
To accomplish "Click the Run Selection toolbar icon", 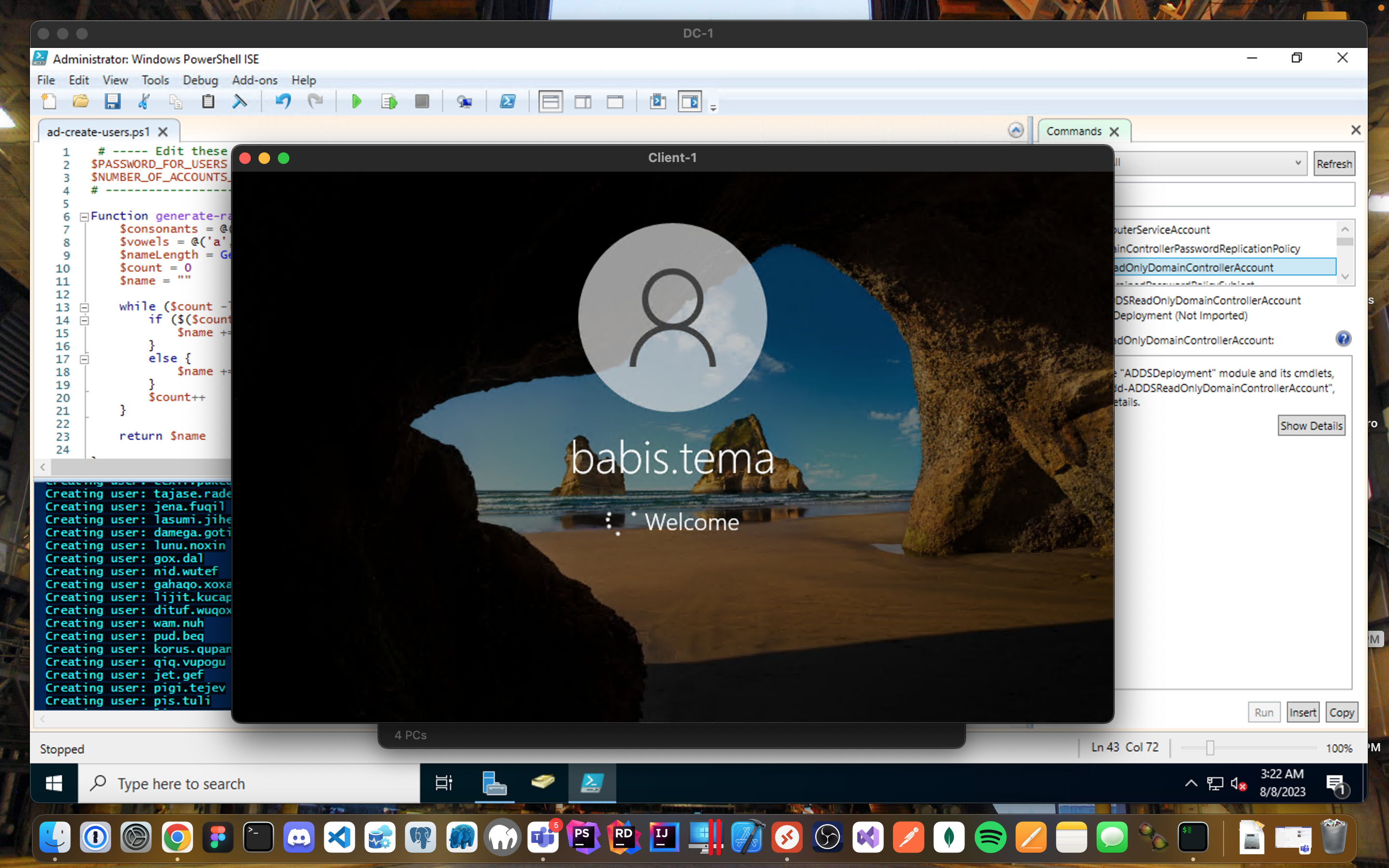I will (389, 102).
